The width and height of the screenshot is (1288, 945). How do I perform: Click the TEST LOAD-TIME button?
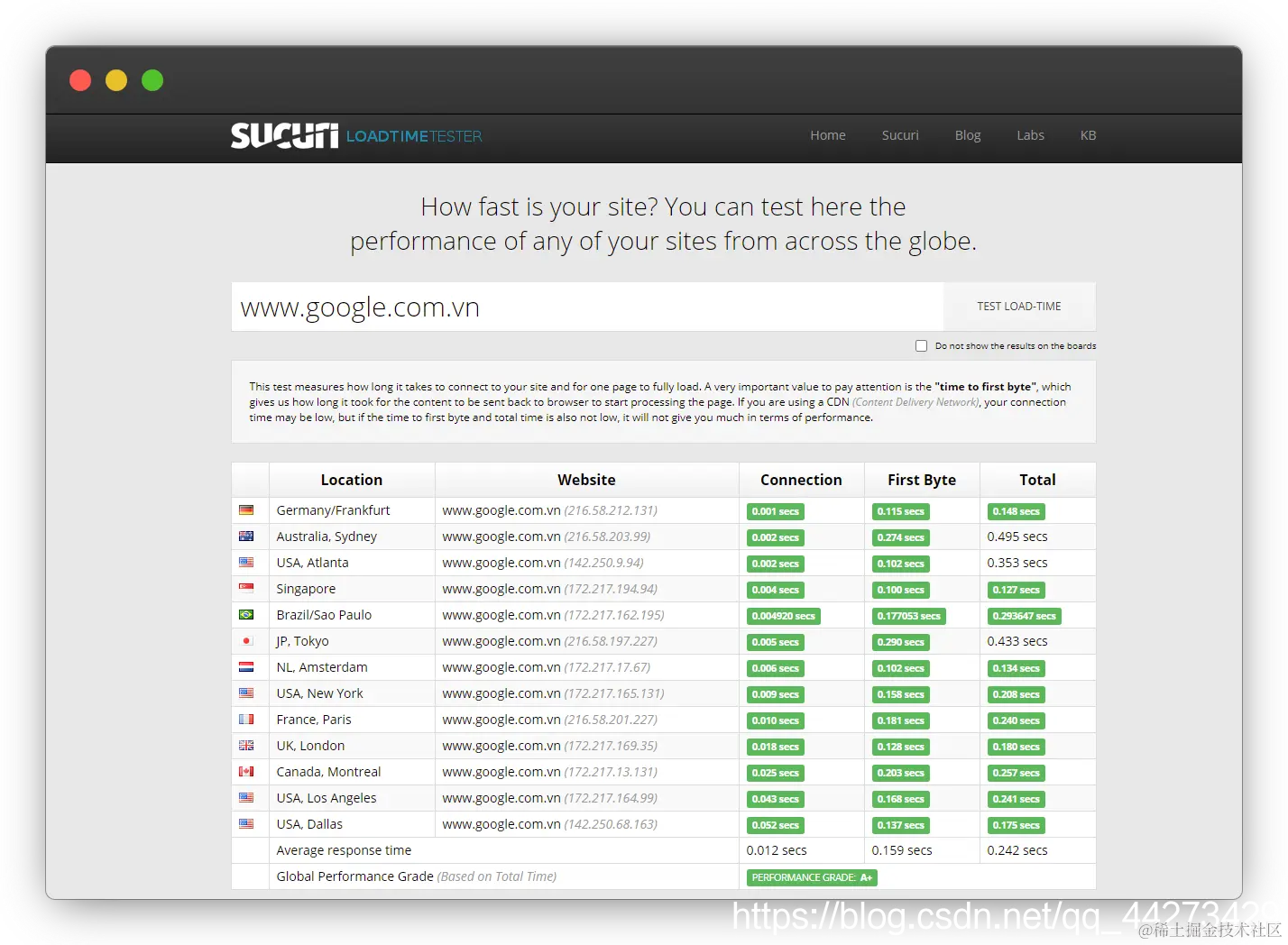(x=1019, y=307)
